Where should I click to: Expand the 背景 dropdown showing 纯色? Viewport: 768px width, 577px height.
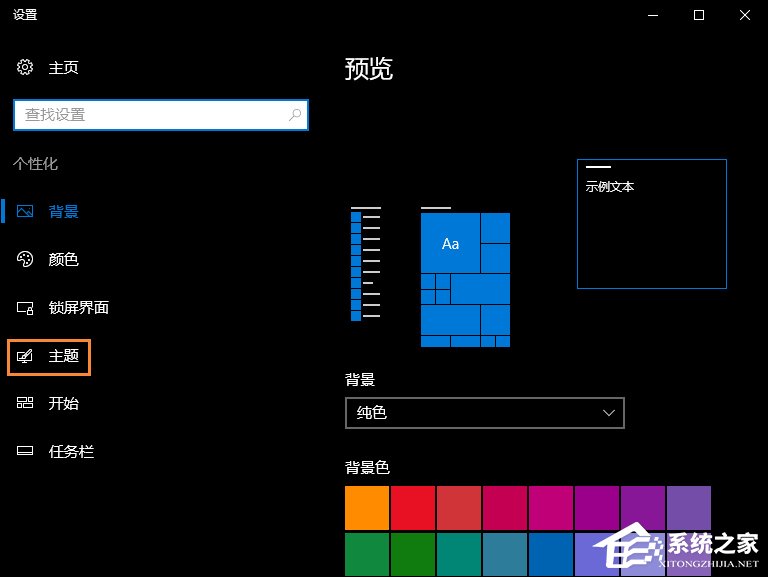coord(485,413)
